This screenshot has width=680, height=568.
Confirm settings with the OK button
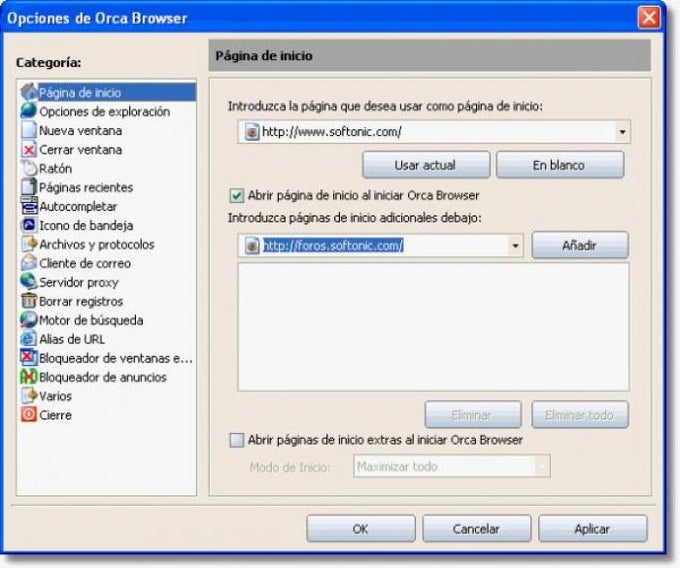tap(361, 529)
